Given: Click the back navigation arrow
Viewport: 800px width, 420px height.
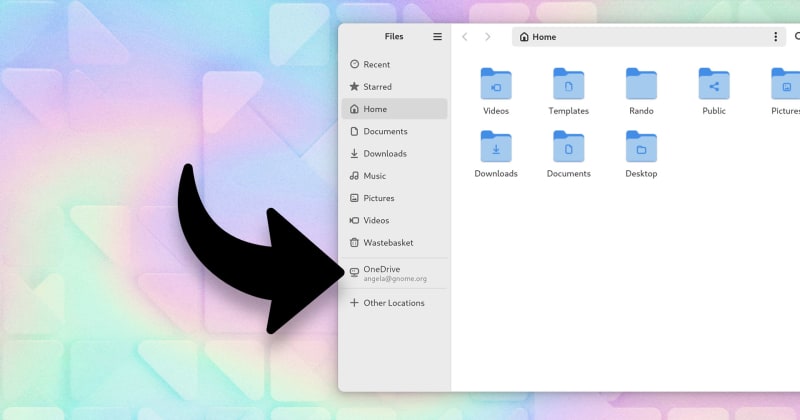Looking at the screenshot, I should [x=464, y=37].
